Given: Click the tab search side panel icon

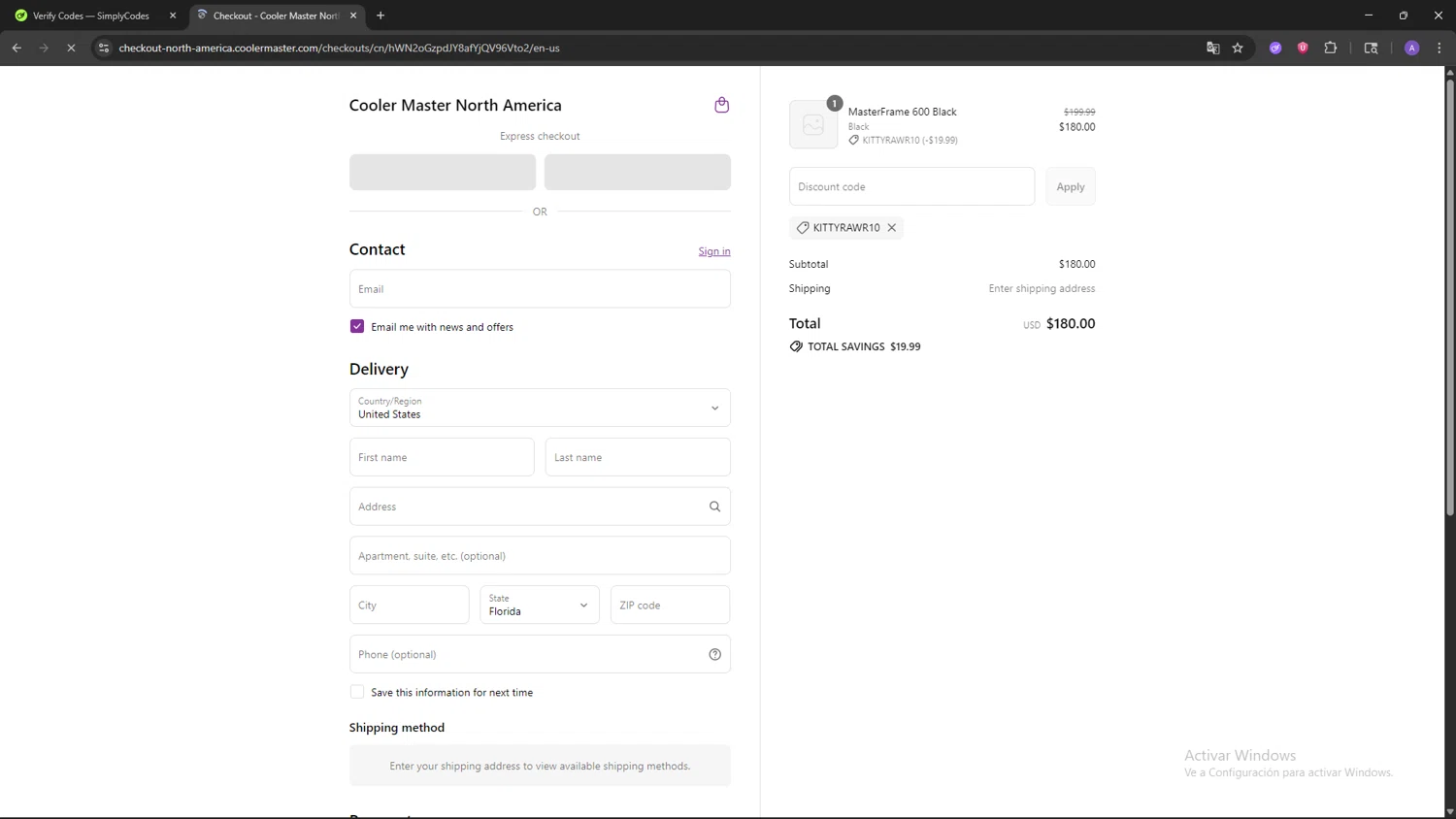Looking at the screenshot, I should coord(1371,48).
